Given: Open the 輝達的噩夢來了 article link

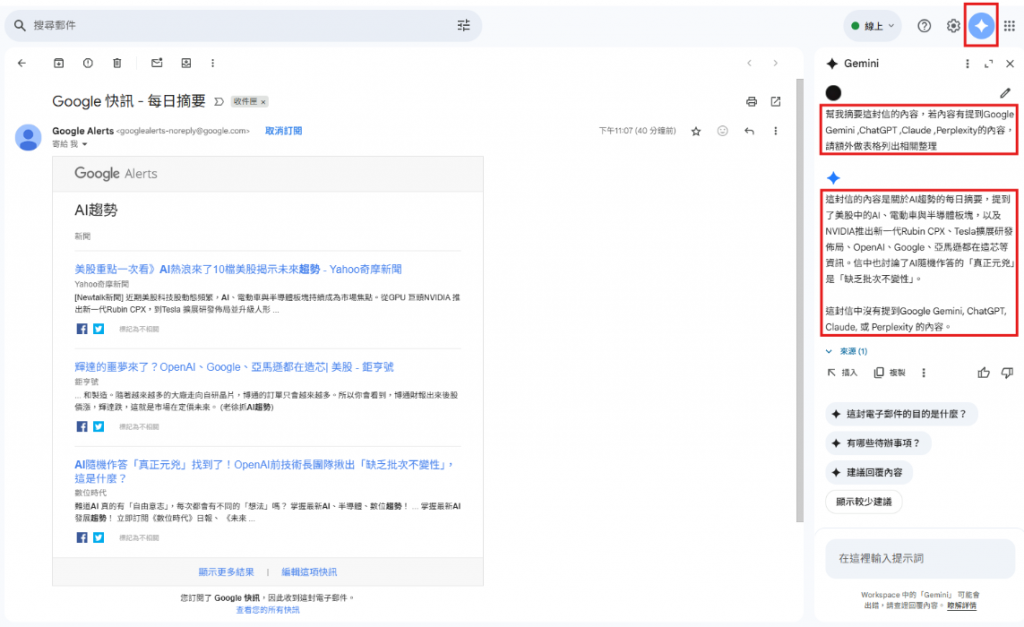Looking at the screenshot, I should click(234, 367).
